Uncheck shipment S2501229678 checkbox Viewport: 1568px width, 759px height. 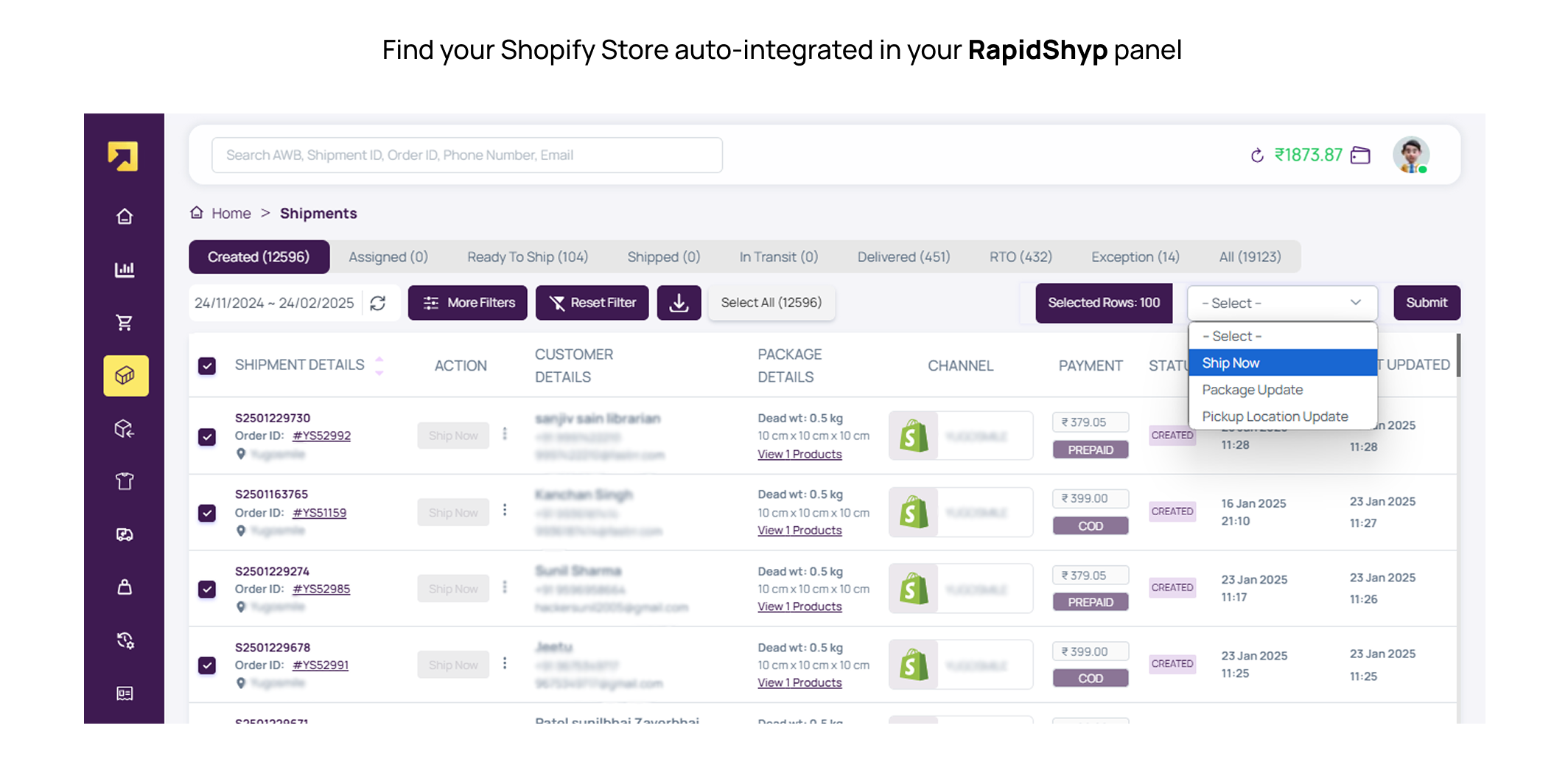pos(207,665)
